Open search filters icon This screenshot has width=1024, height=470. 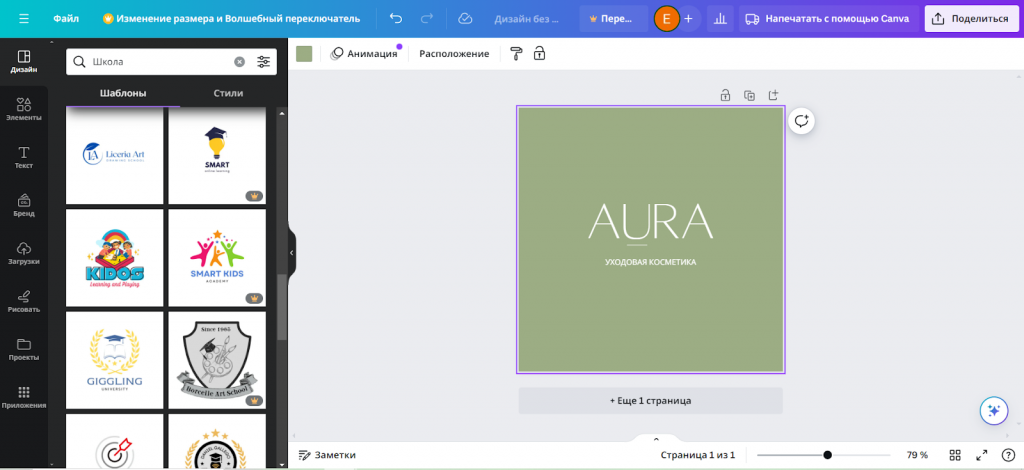click(x=263, y=61)
